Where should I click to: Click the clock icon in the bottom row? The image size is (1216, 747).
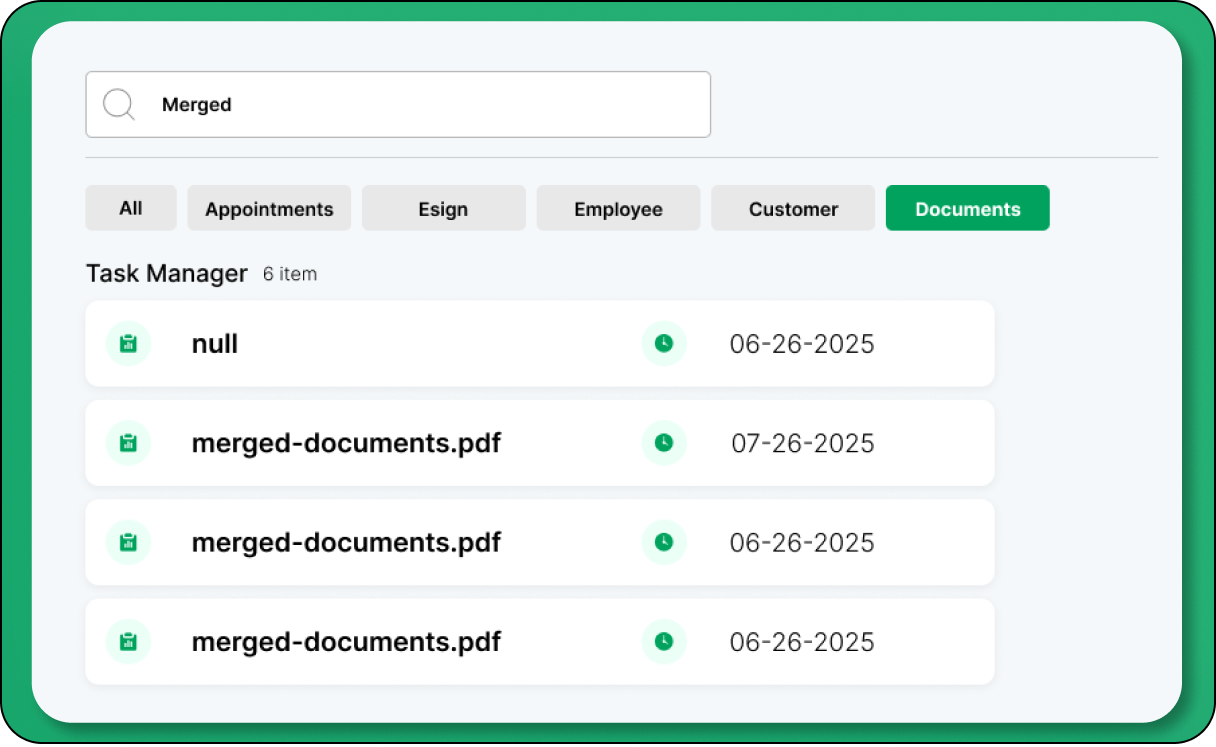664,641
